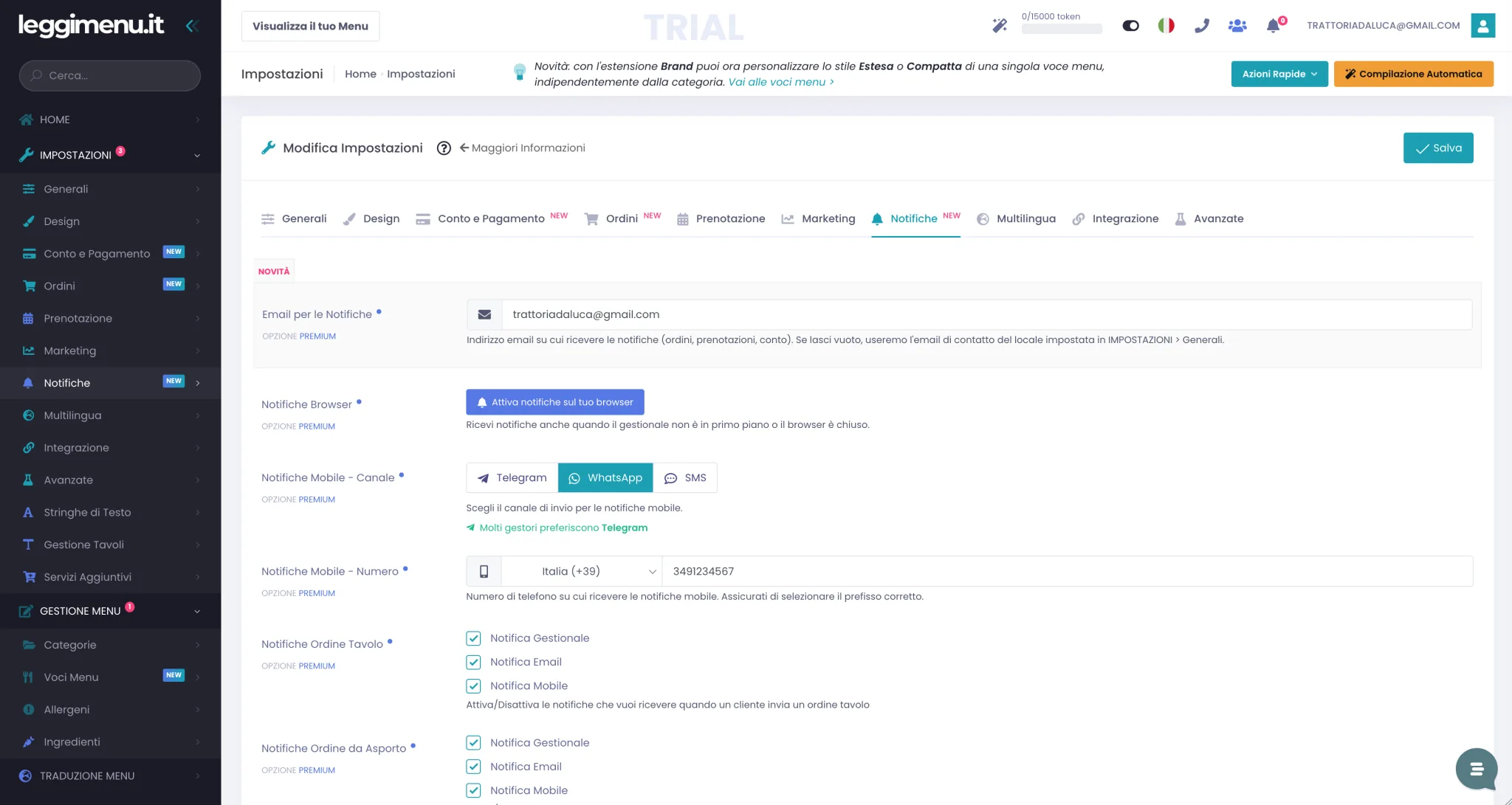Collapse the GESTIONE MENU sidebar section
The width and height of the screenshot is (1512, 805).
(x=197, y=612)
